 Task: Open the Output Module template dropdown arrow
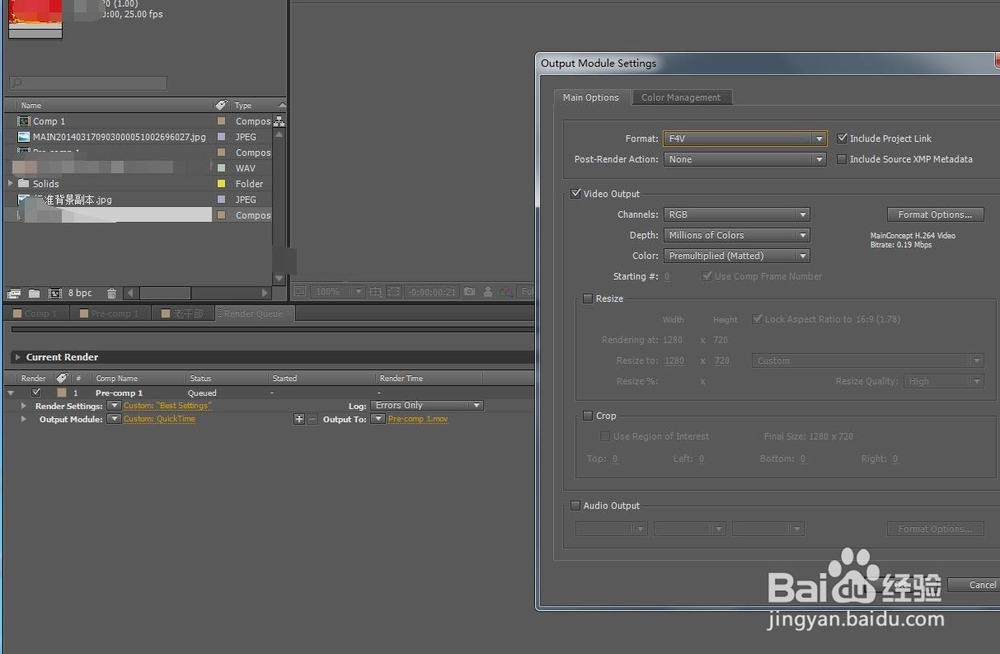114,419
